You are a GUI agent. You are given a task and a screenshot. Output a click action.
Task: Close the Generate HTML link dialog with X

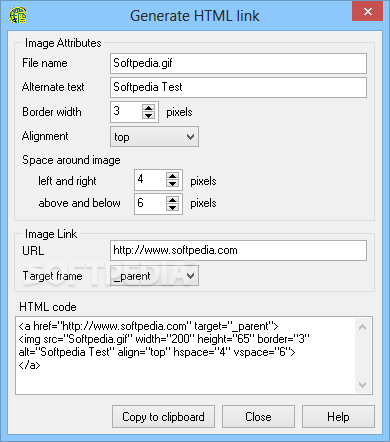[x=367, y=12]
